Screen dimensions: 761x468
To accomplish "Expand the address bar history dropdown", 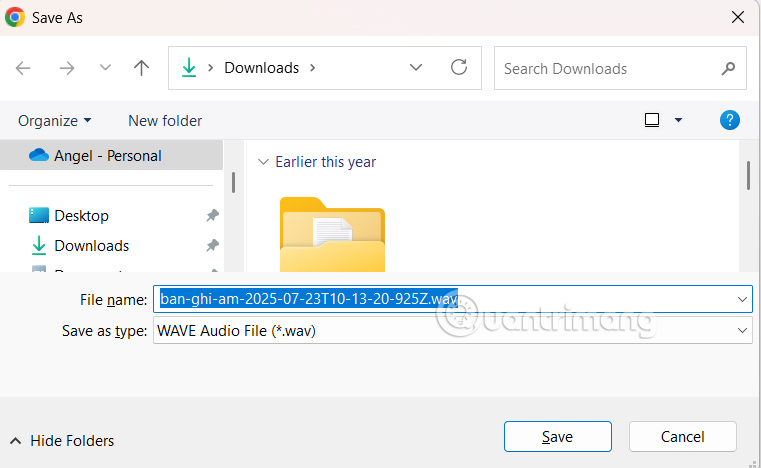I will pos(417,68).
